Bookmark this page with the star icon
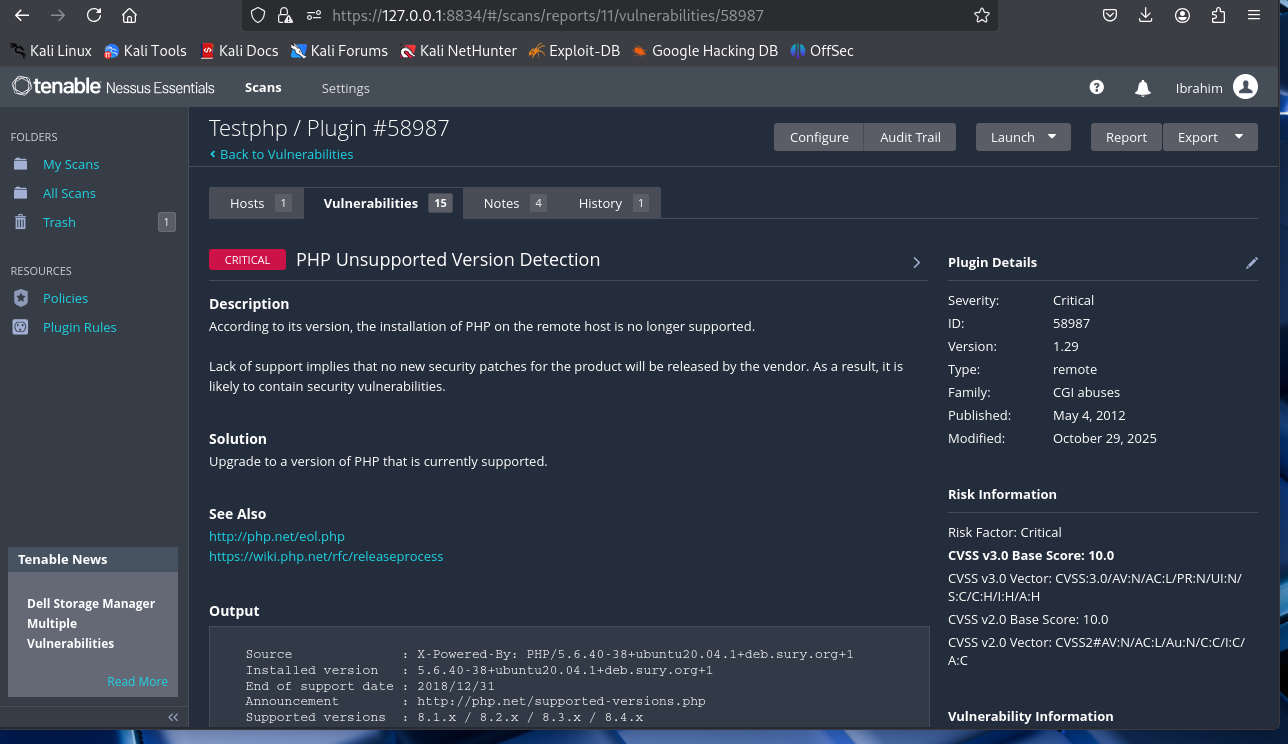The height and width of the screenshot is (744, 1288). [x=982, y=15]
